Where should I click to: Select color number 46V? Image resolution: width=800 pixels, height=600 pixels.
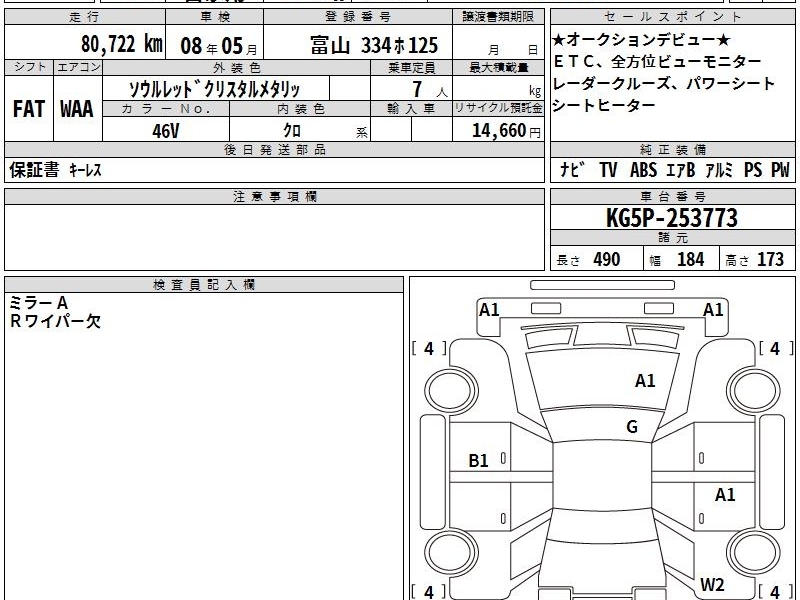click(x=166, y=131)
